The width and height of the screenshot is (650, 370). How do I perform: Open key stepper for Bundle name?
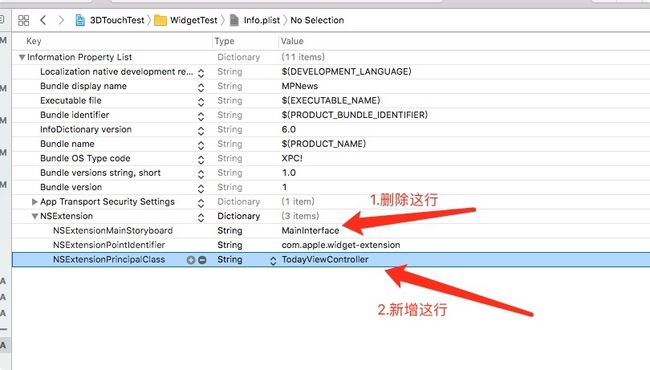point(201,145)
